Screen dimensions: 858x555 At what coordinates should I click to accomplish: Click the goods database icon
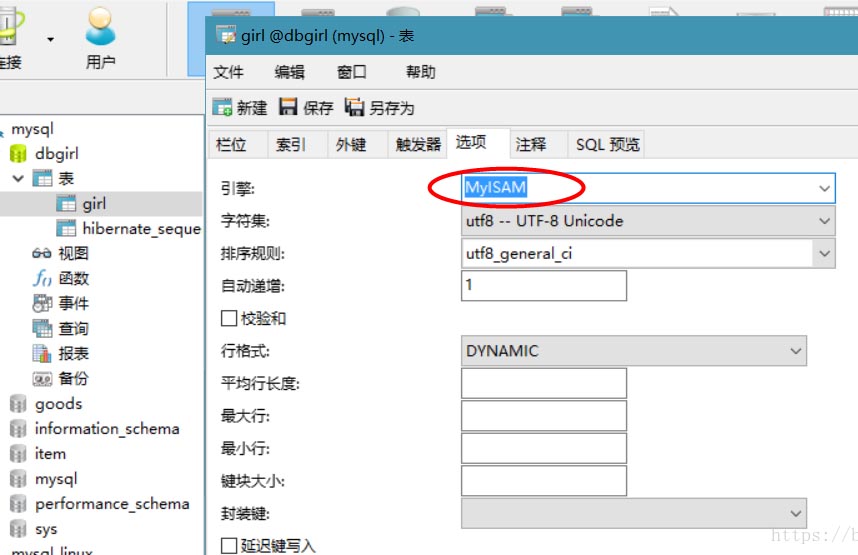point(18,404)
